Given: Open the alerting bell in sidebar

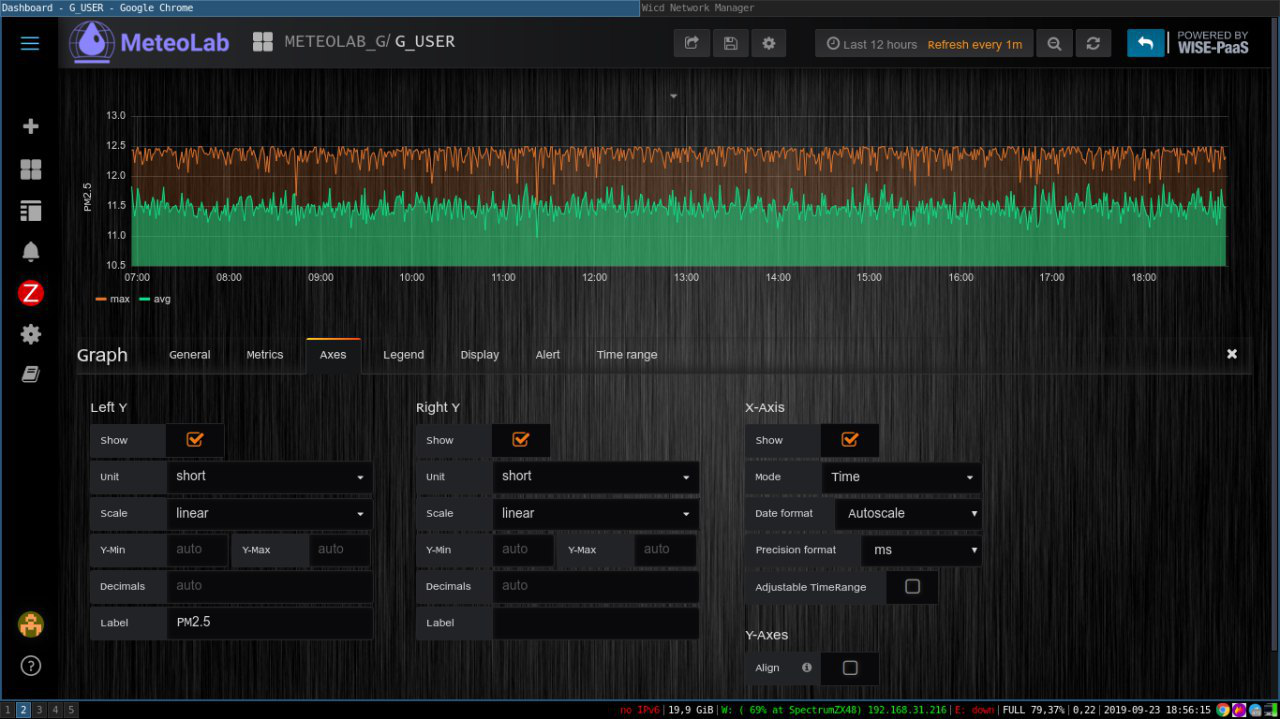Looking at the screenshot, I should click(31, 251).
